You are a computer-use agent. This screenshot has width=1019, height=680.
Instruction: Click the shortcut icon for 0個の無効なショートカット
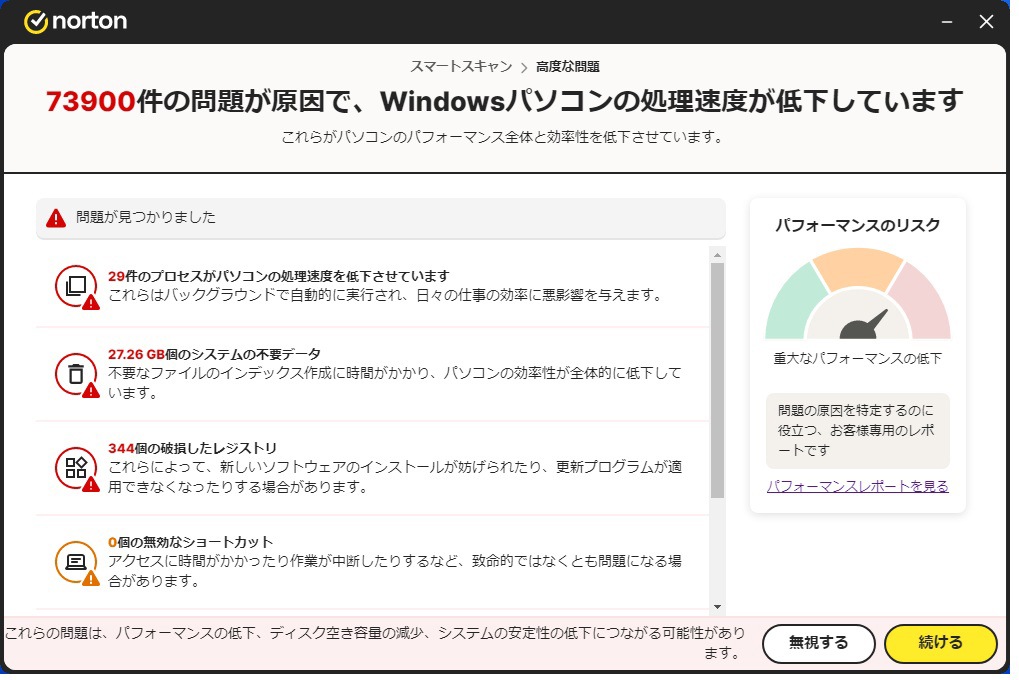(x=77, y=562)
